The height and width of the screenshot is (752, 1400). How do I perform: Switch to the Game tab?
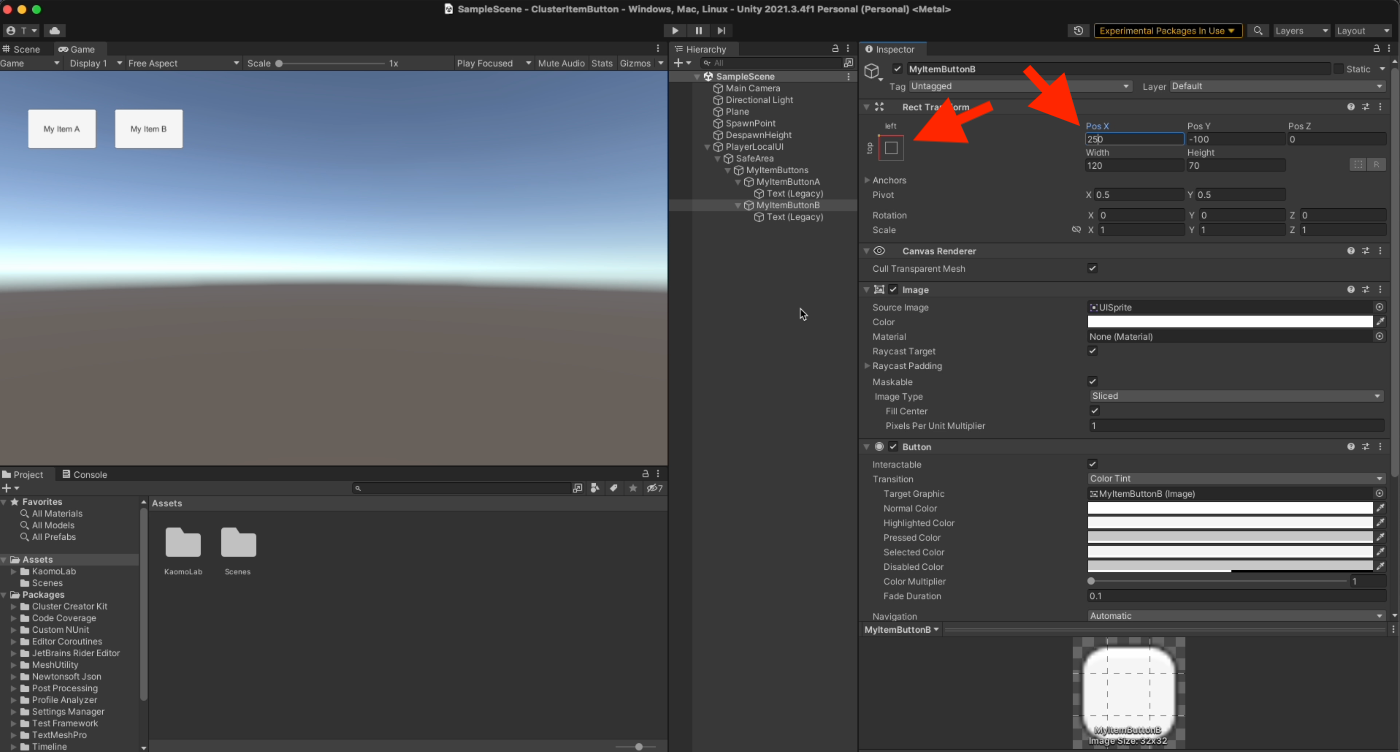[76, 49]
